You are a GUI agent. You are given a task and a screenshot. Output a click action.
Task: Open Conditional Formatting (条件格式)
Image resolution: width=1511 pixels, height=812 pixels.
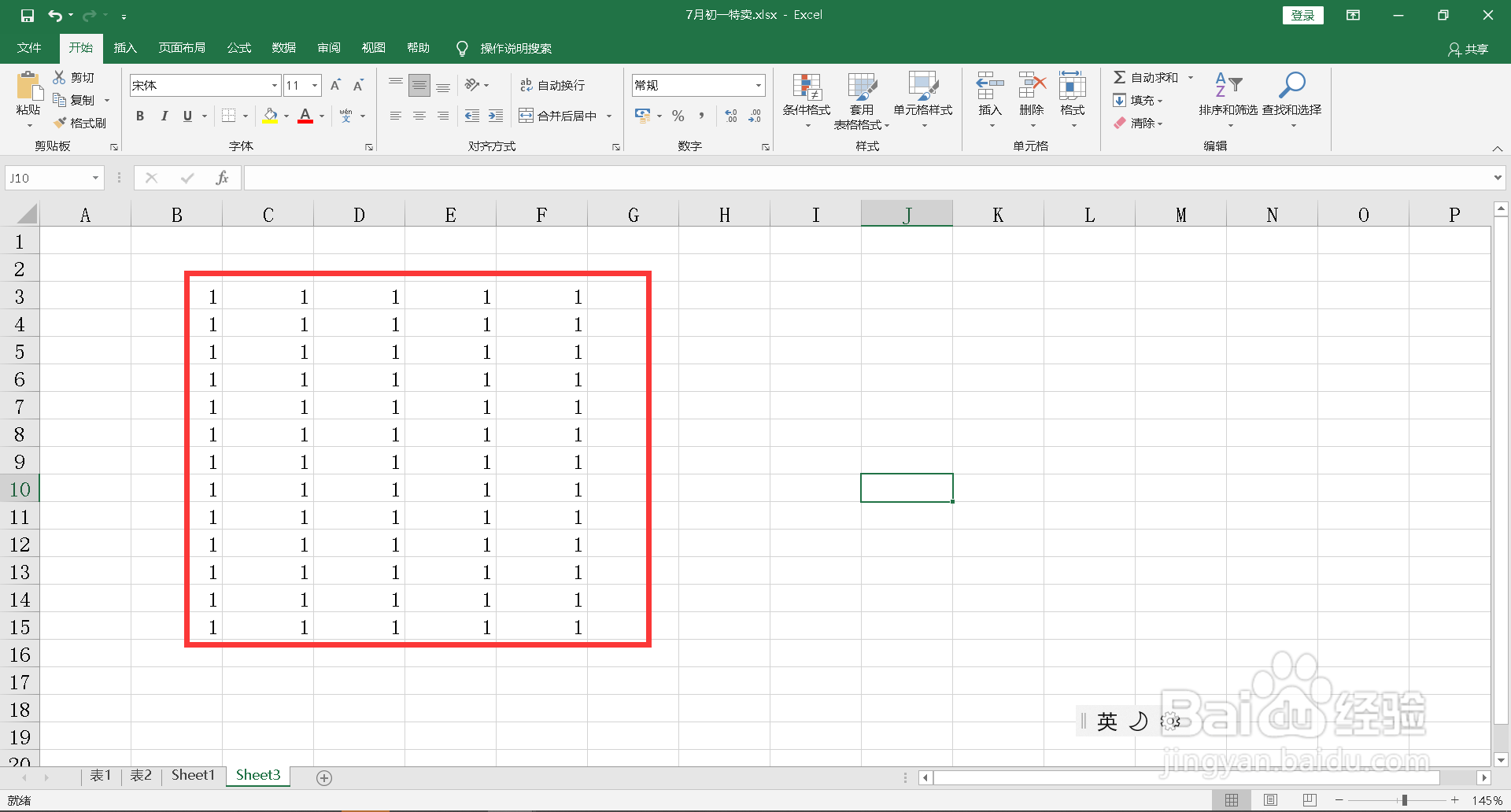coord(807,101)
